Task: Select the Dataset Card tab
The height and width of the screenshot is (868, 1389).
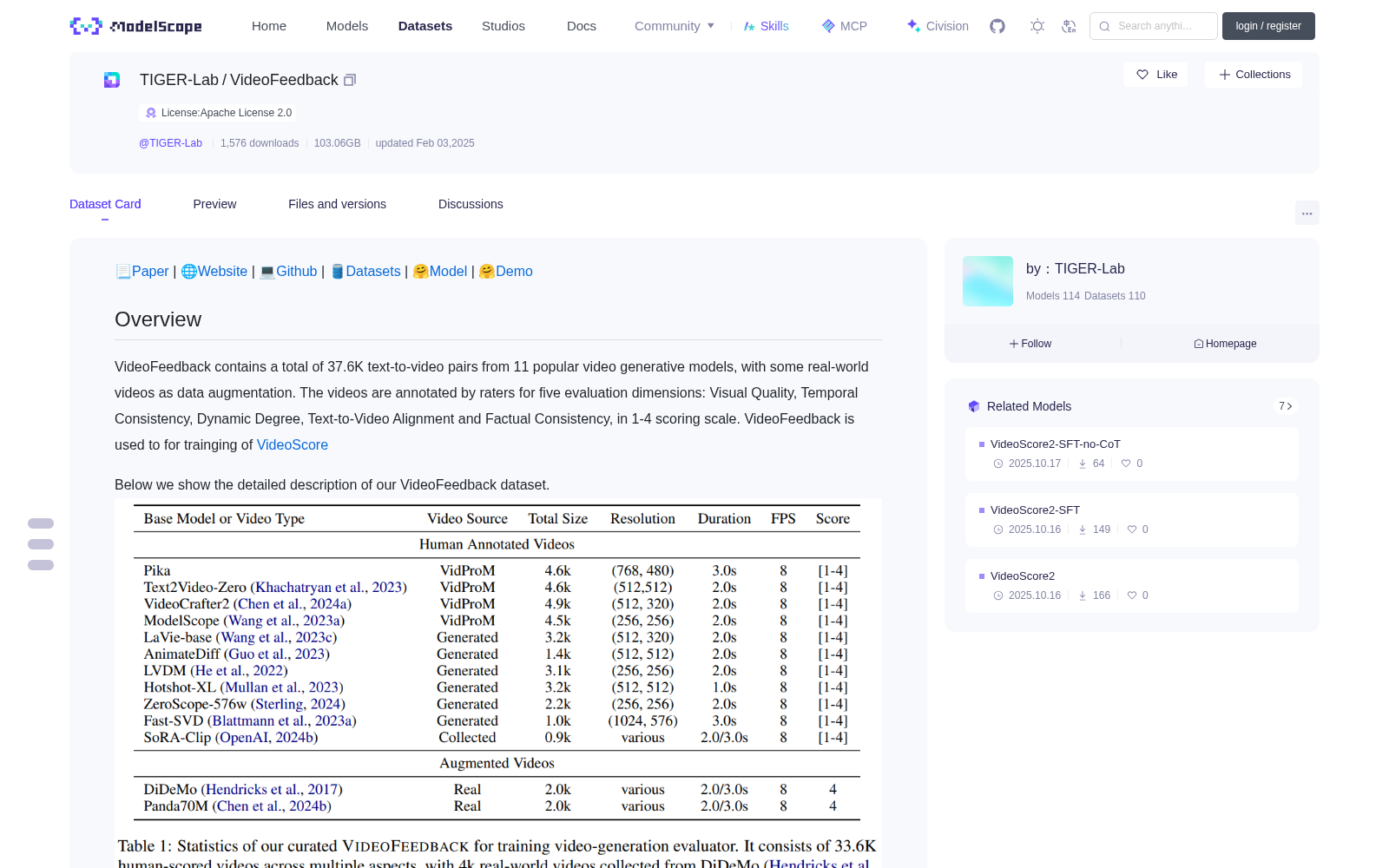Action: pos(105,204)
